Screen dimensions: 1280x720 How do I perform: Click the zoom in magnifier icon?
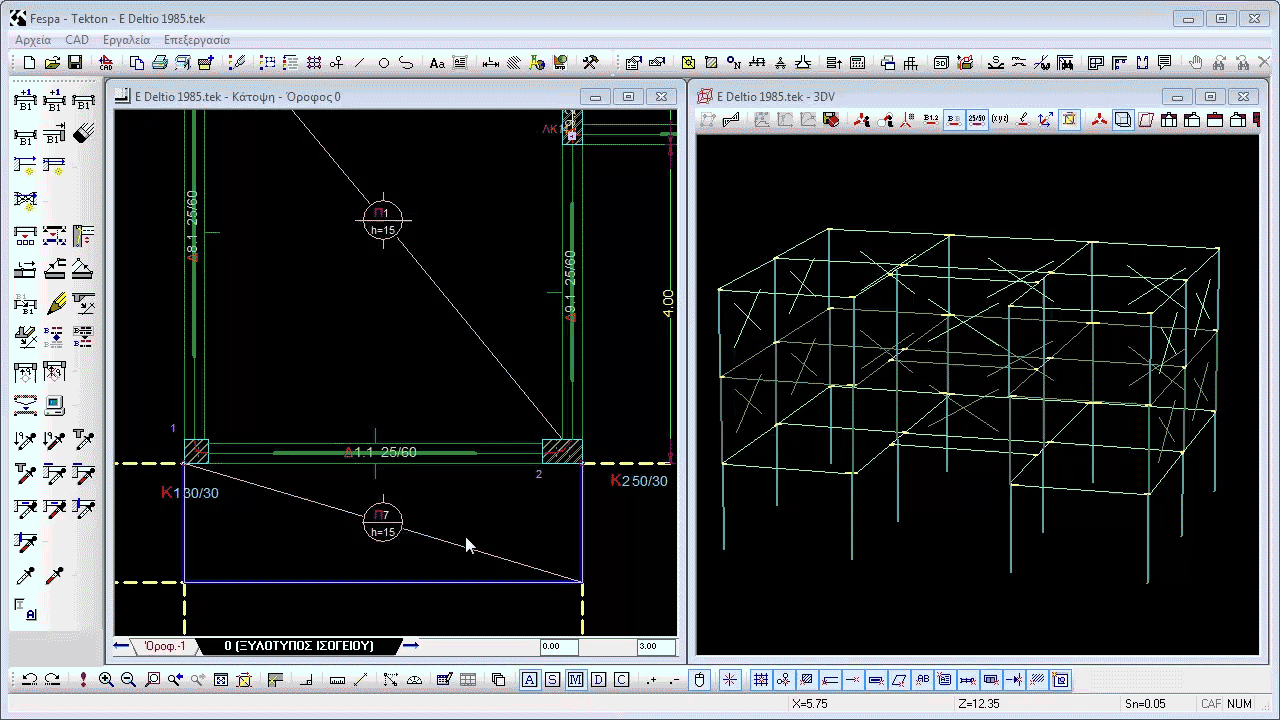[106, 680]
